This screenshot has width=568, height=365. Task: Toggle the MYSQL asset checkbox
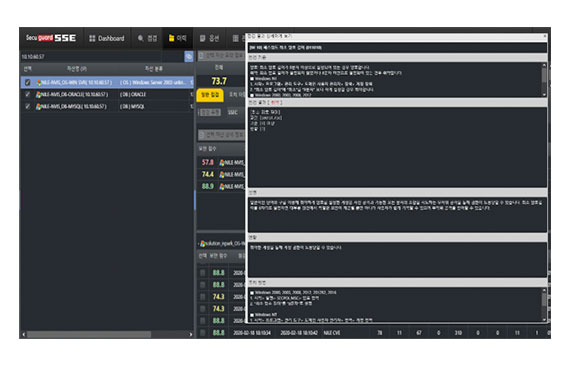point(28,106)
